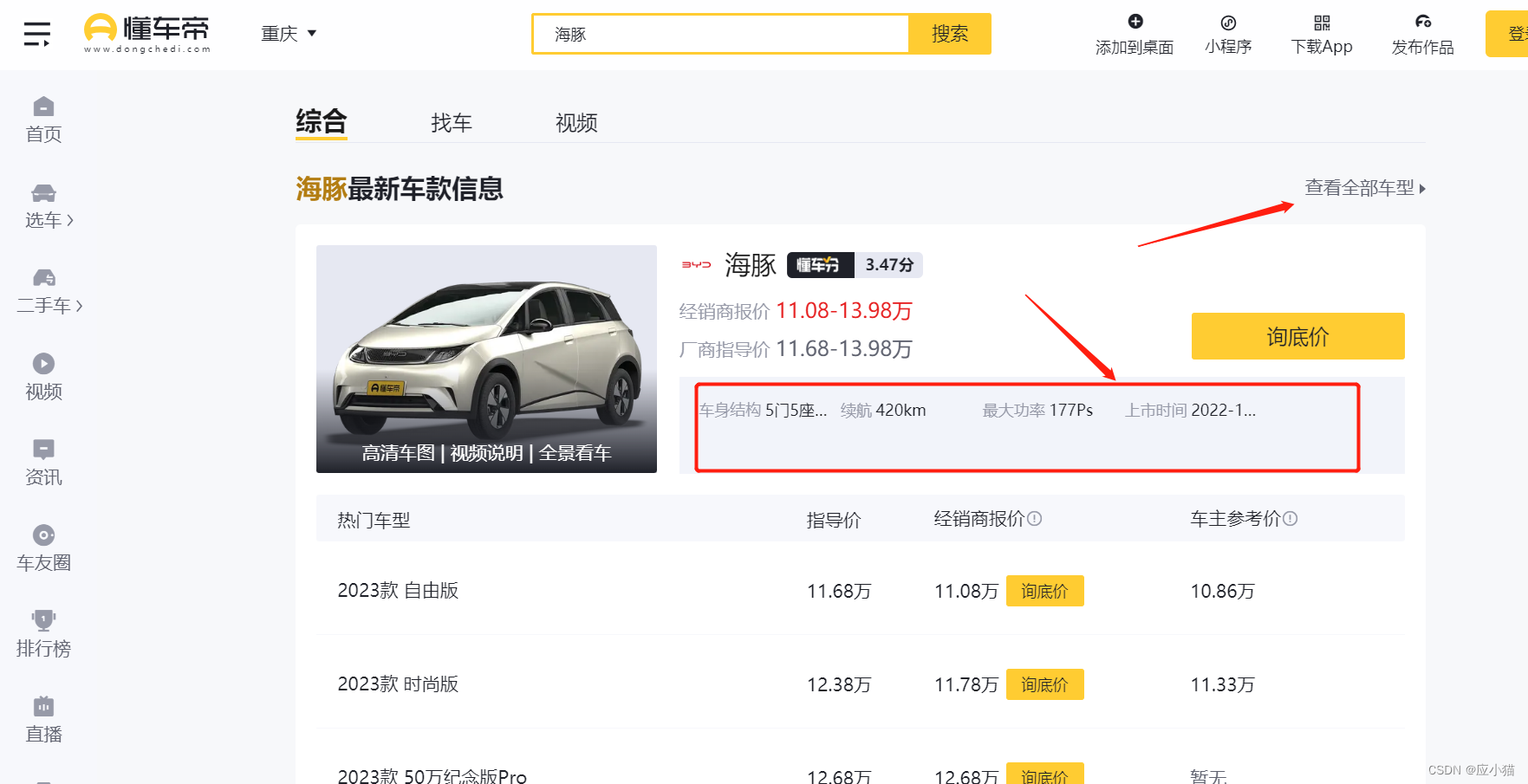Click the 续航 420km spec

(x=883, y=411)
